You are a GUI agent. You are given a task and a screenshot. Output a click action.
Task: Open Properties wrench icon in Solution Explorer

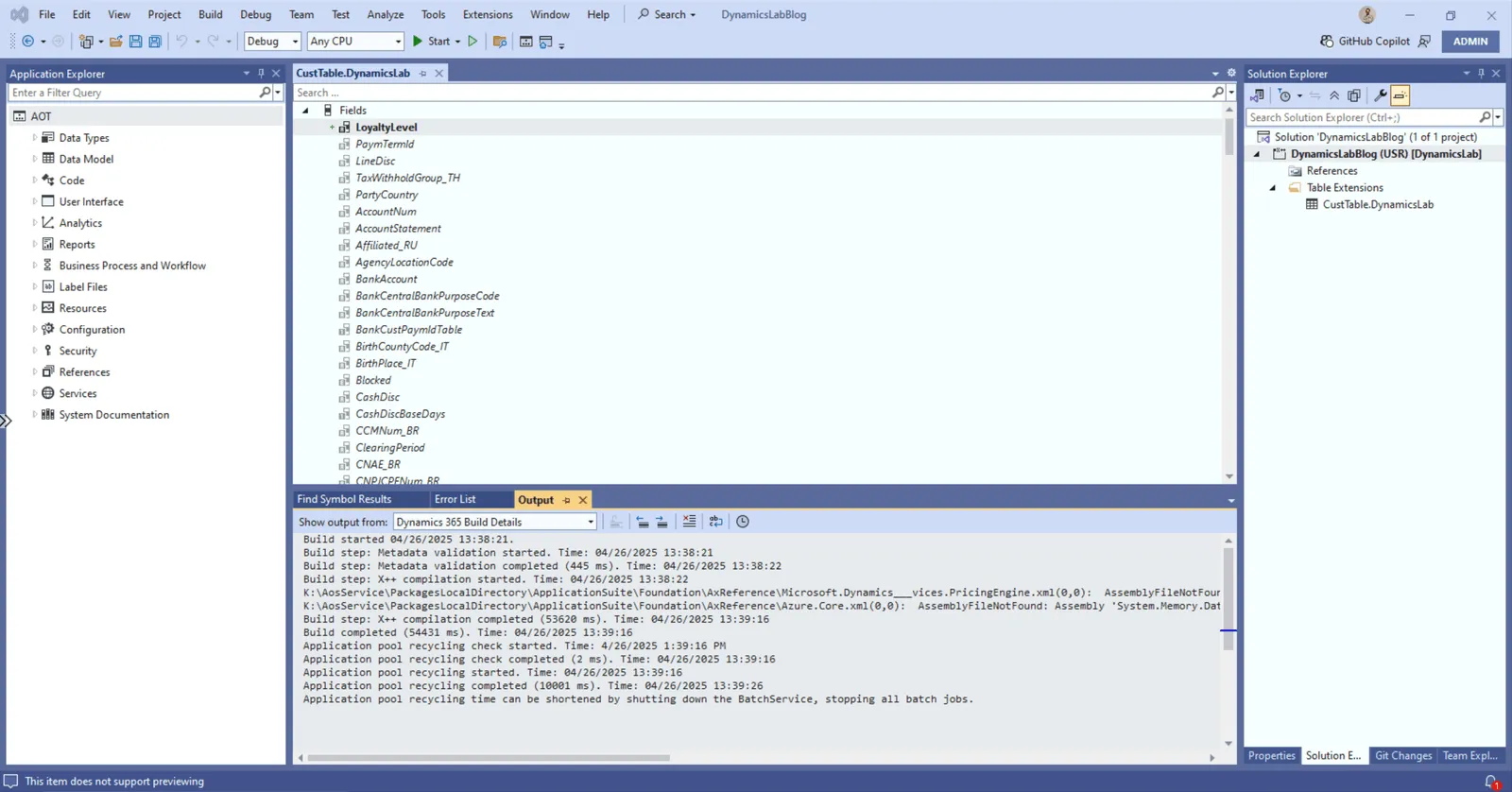coord(1381,95)
